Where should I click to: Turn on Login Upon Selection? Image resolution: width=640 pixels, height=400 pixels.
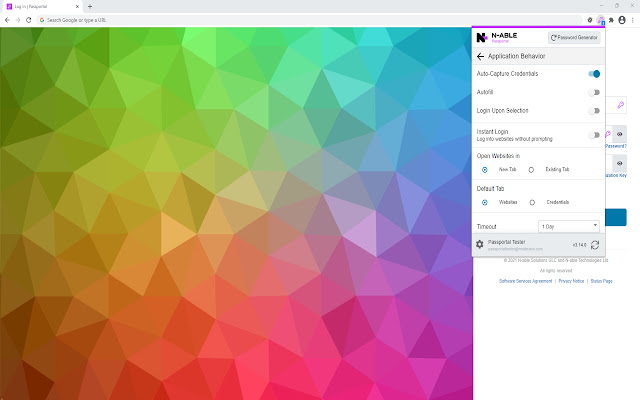click(x=594, y=111)
